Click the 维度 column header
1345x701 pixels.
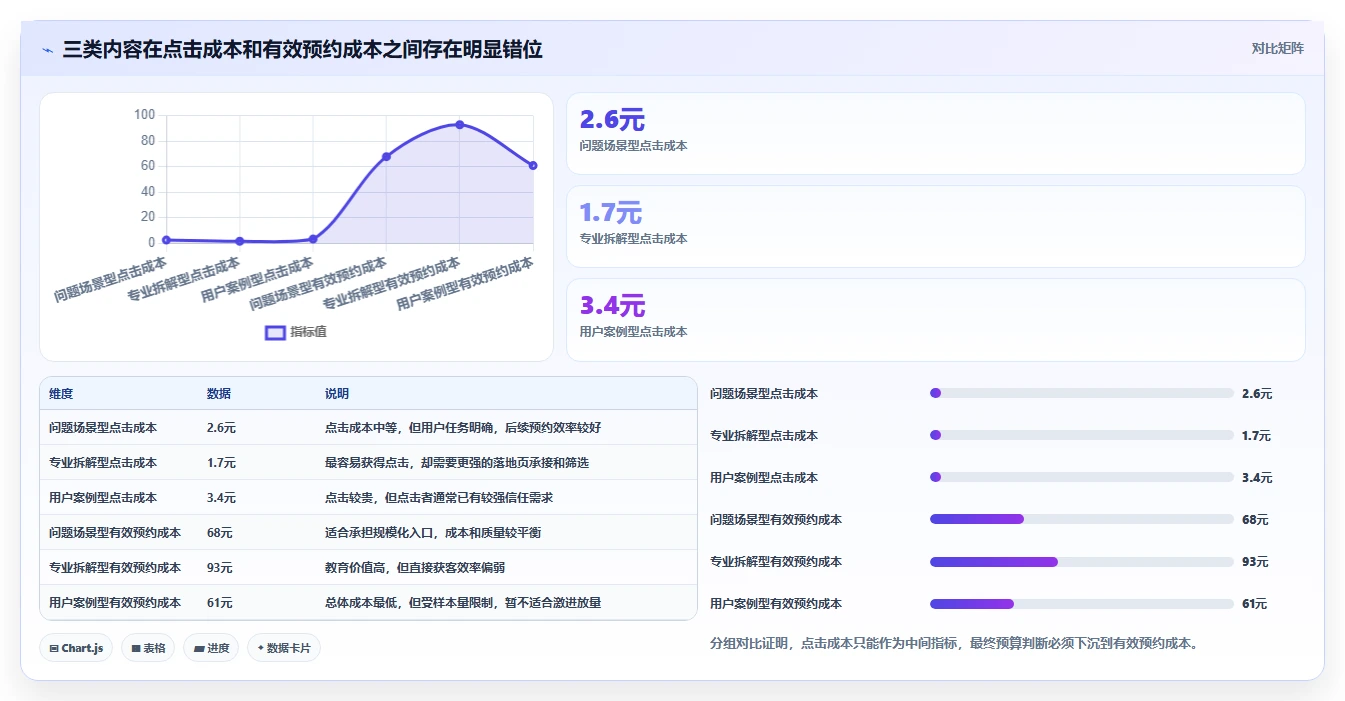61,394
